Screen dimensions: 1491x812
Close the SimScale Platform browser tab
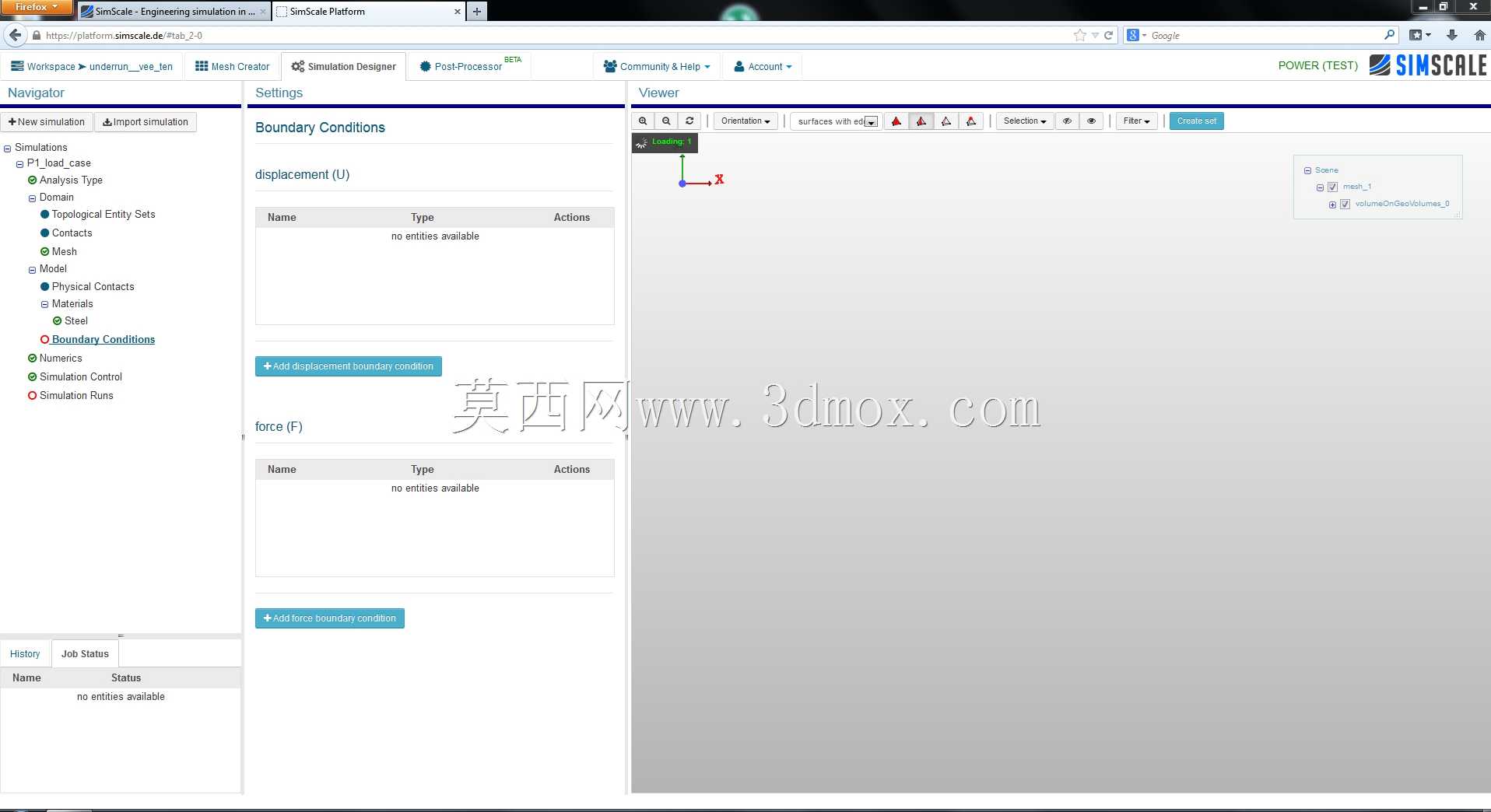coord(457,12)
